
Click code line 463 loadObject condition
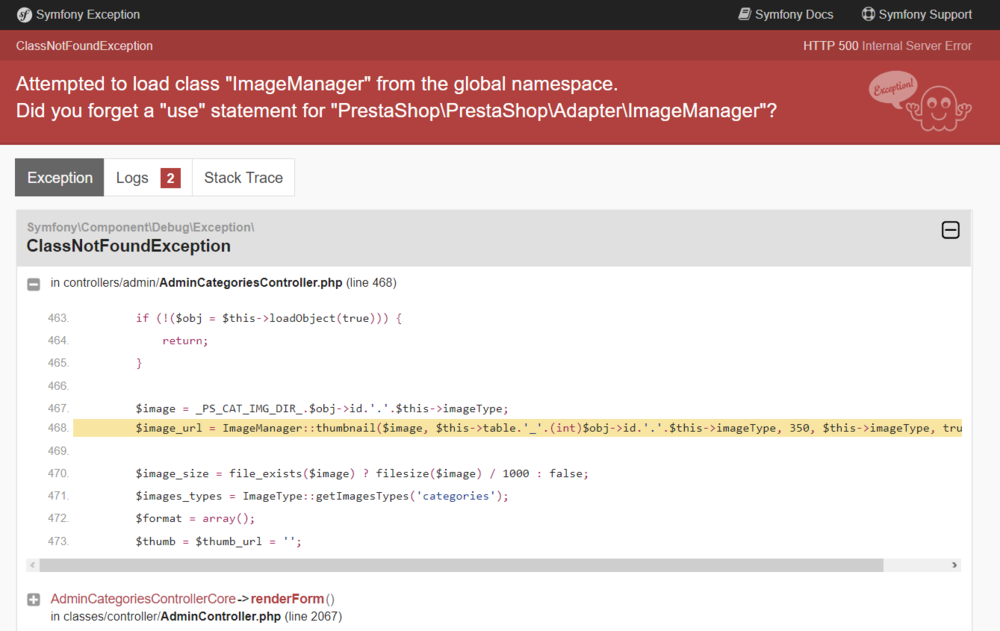[268, 318]
